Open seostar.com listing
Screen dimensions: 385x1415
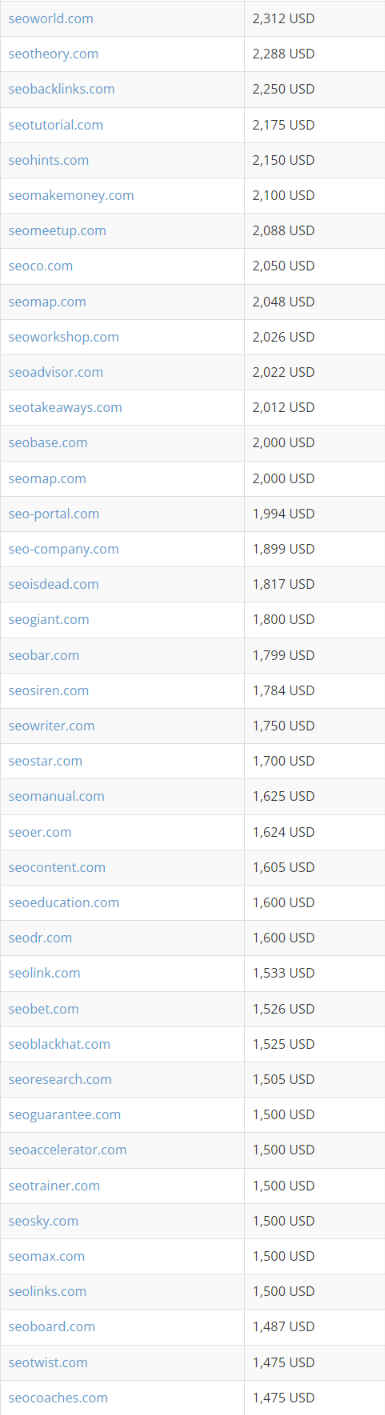coord(45,761)
